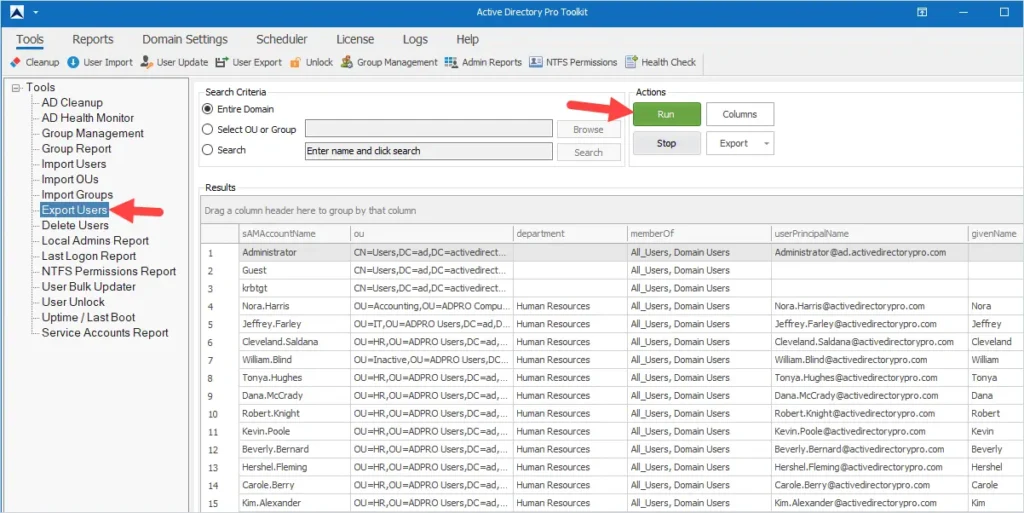Select Import OUs in the tree
This screenshot has width=1024, height=513.
click(x=70, y=179)
